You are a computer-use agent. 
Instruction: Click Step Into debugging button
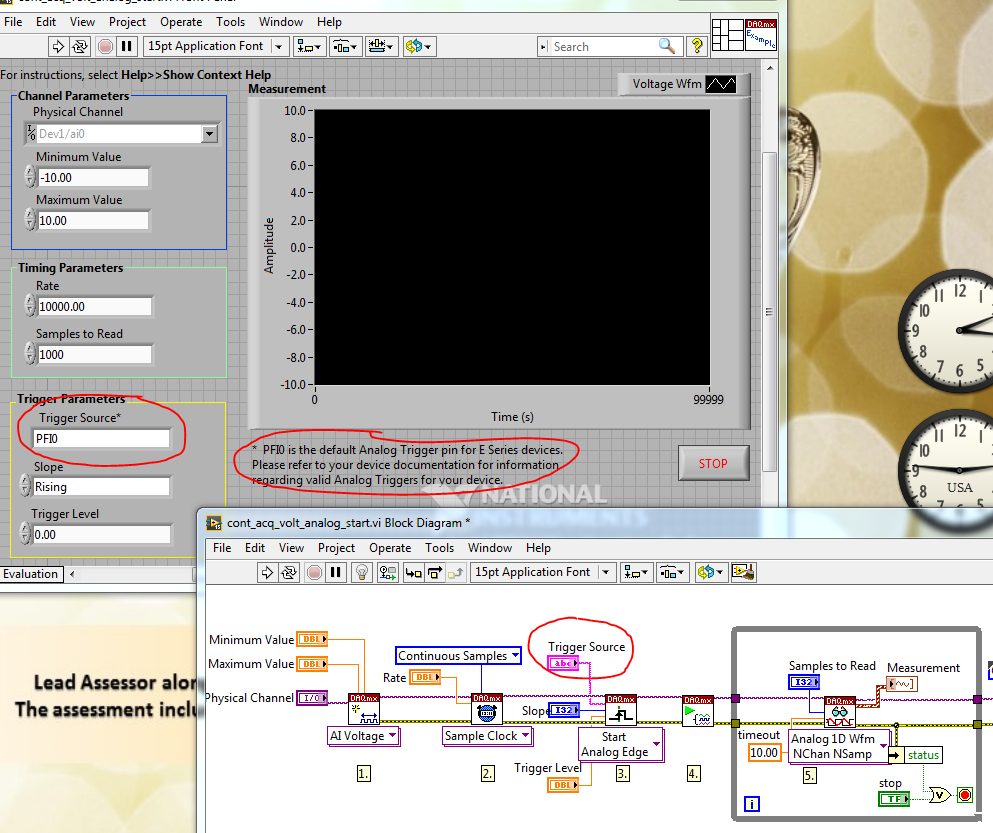(413, 573)
